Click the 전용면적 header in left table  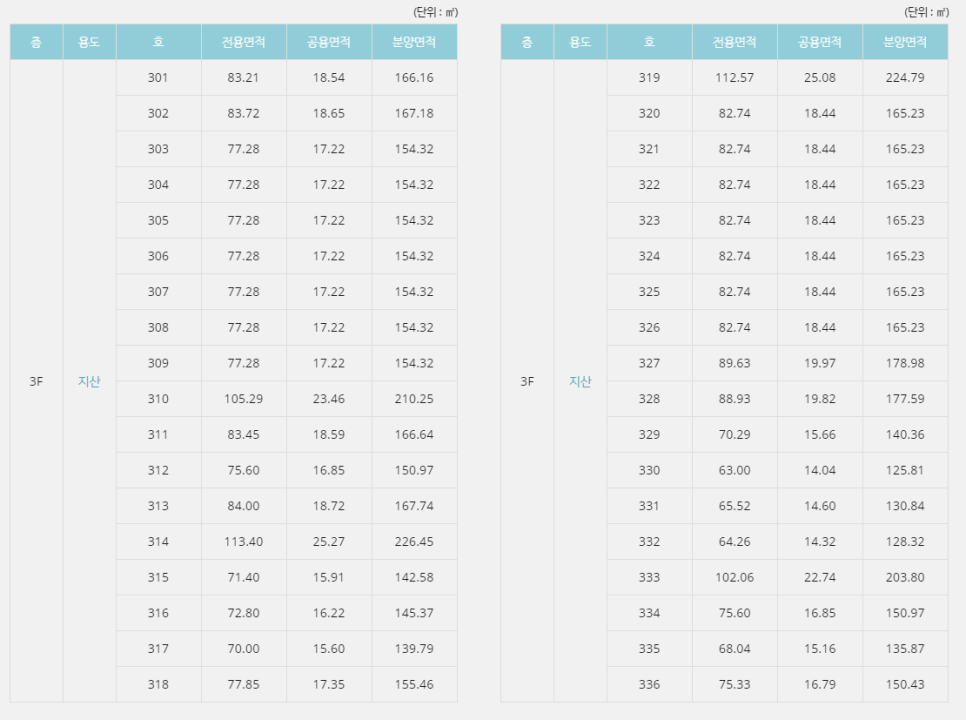pos(243,42)
